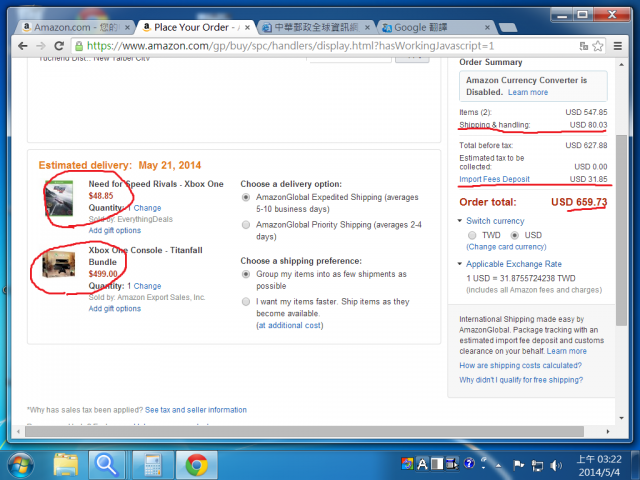The image size is (640, 480).
Task: Close the Place Your Order tab
Action: pos(247,28)
